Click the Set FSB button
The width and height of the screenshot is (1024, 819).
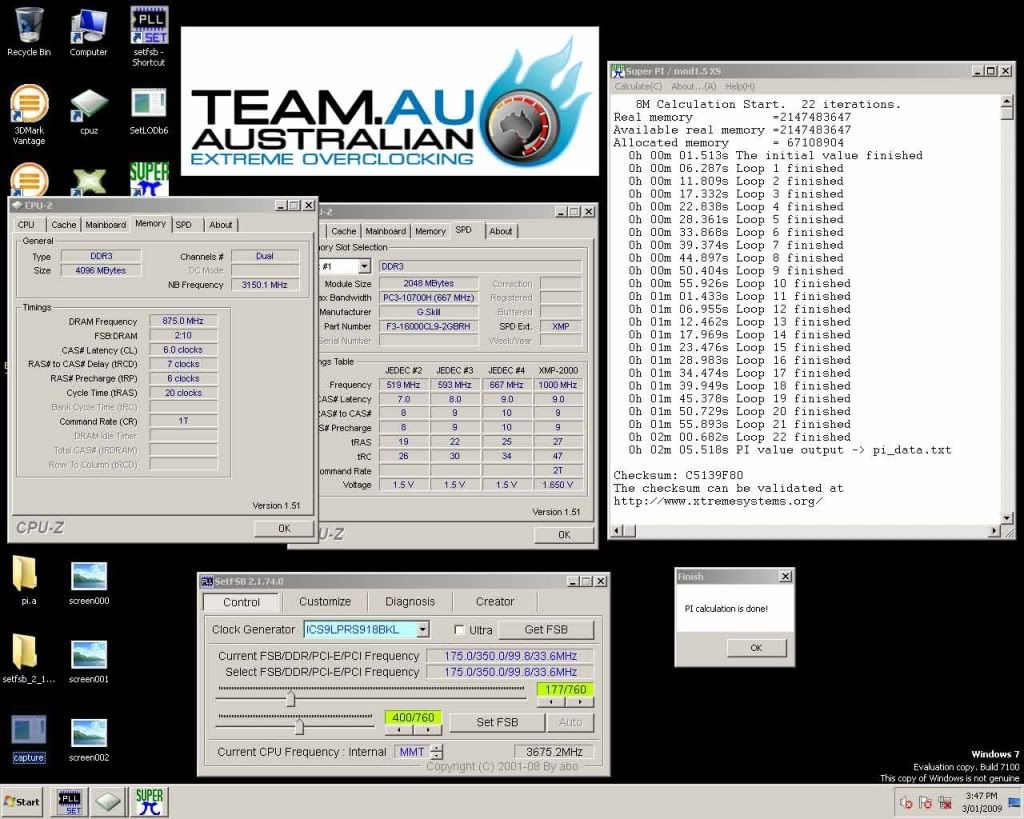pos(497,722)
